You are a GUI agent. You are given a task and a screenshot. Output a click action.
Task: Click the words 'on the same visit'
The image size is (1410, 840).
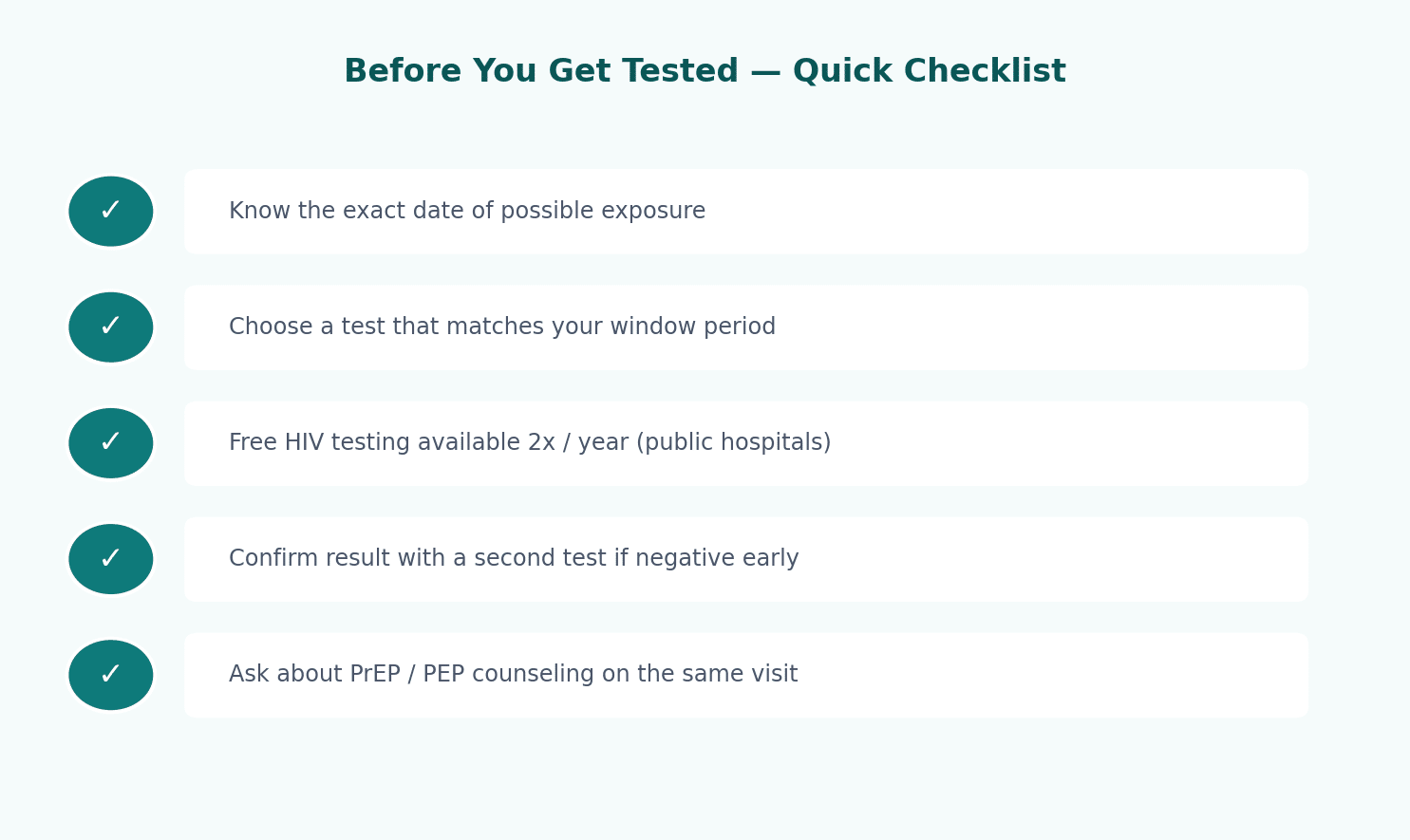[x=700, y=675]
